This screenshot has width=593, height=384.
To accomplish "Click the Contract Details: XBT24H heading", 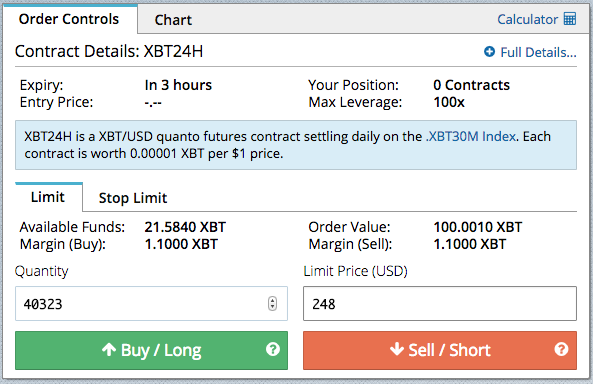I will tap(109, 51).
